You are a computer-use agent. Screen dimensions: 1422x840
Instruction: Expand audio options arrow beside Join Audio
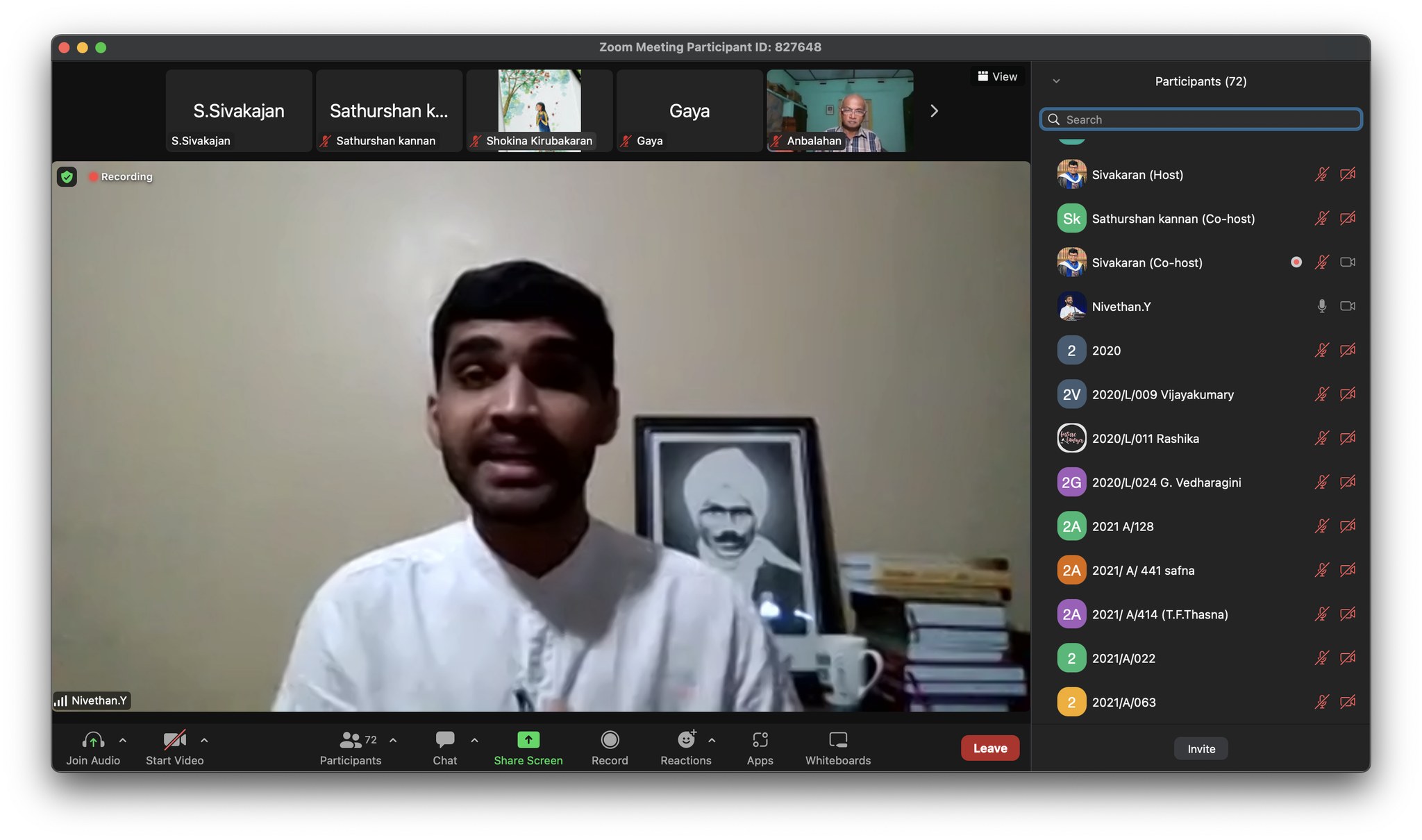point(123,741)
